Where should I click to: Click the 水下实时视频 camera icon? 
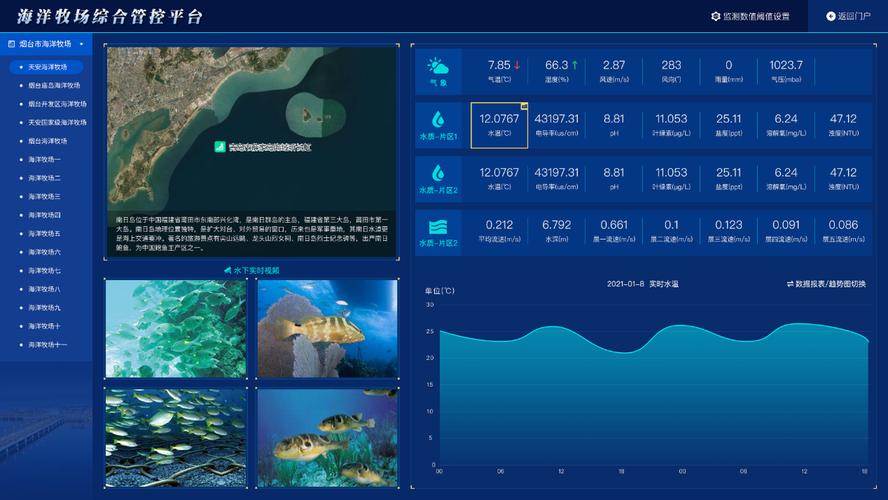pos(228,271)
